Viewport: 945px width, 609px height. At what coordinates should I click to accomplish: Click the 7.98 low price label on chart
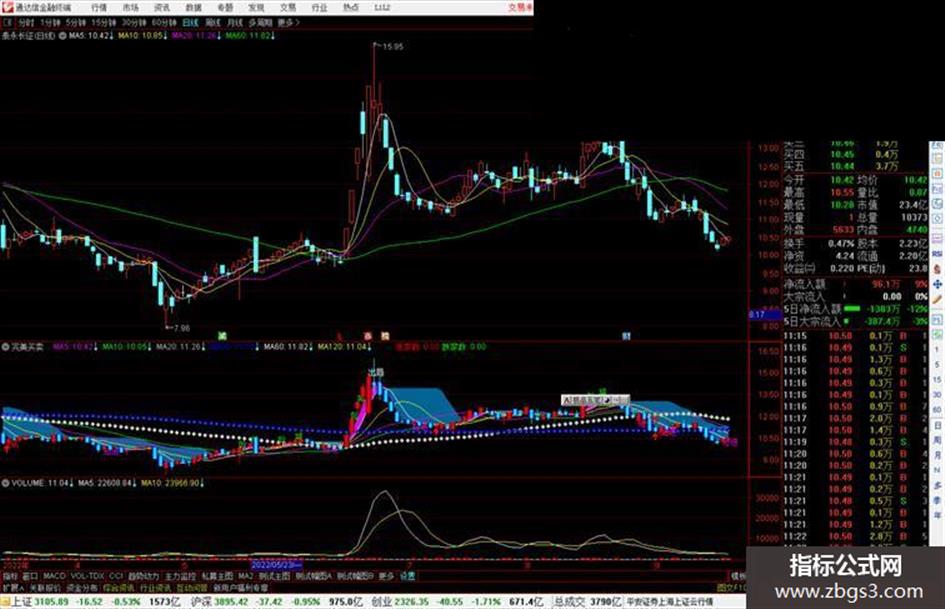[x=181, y=328]
